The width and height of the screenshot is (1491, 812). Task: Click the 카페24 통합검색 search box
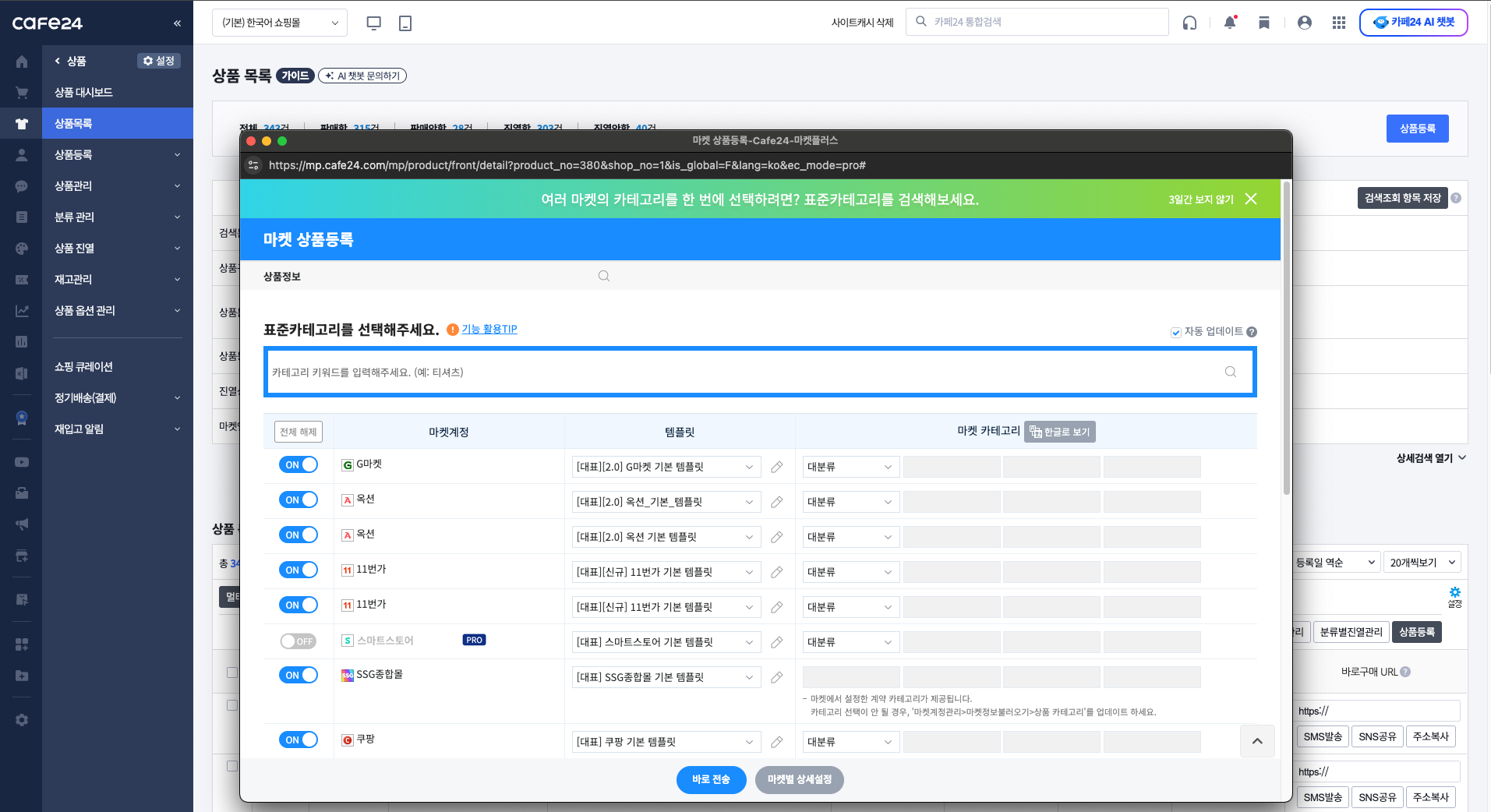click(1037, 22)
